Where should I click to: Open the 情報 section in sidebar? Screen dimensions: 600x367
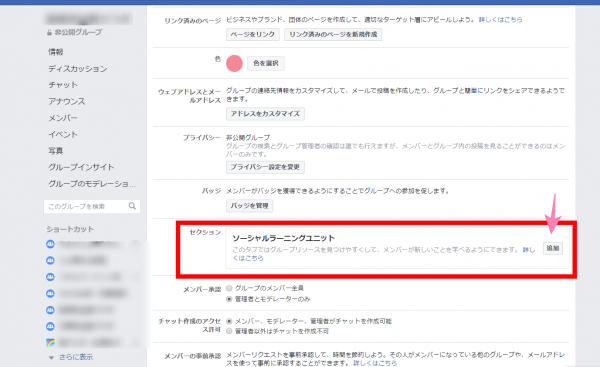55,52
